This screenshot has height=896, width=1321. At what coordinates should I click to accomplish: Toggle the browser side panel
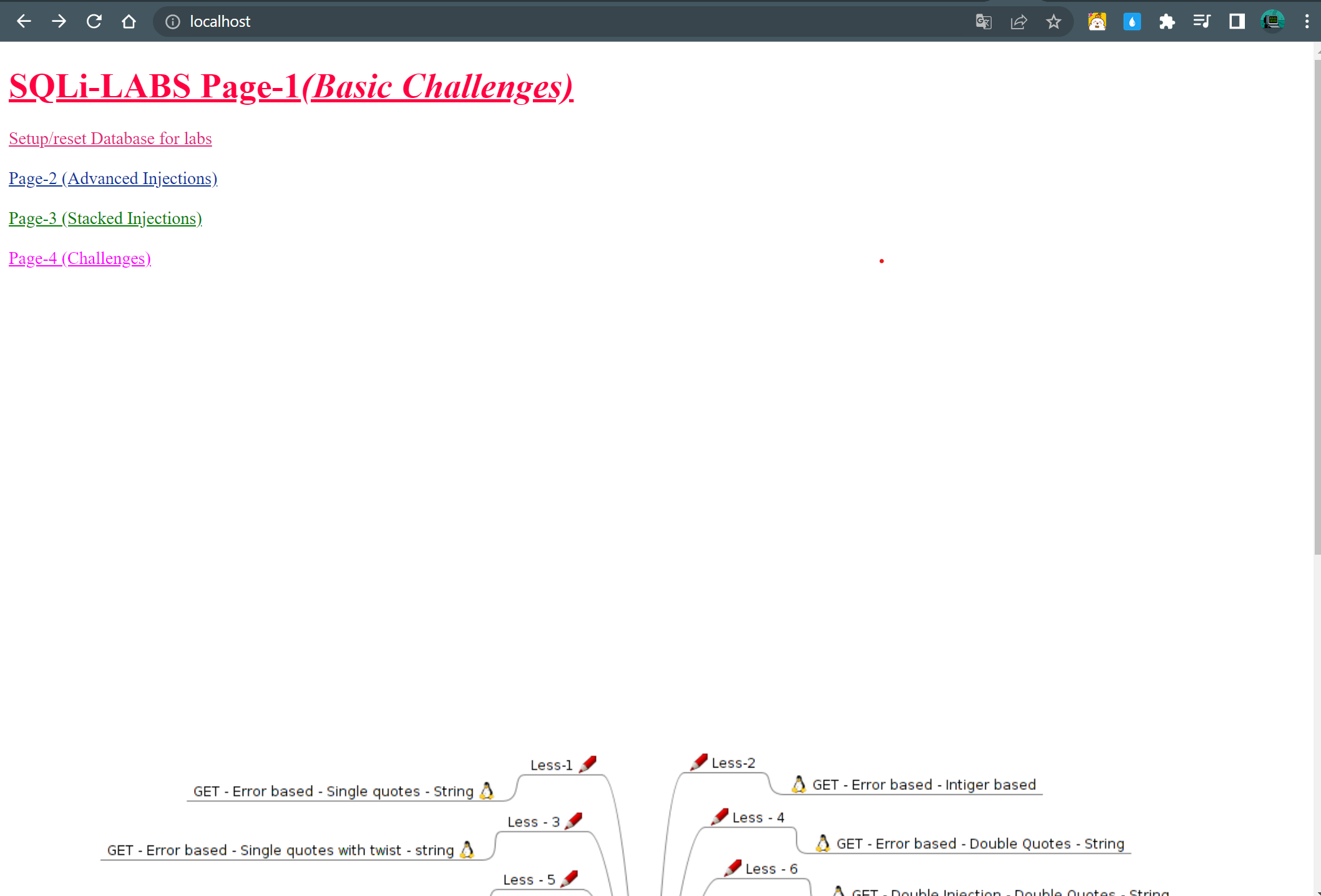[x=1236, y=22]
